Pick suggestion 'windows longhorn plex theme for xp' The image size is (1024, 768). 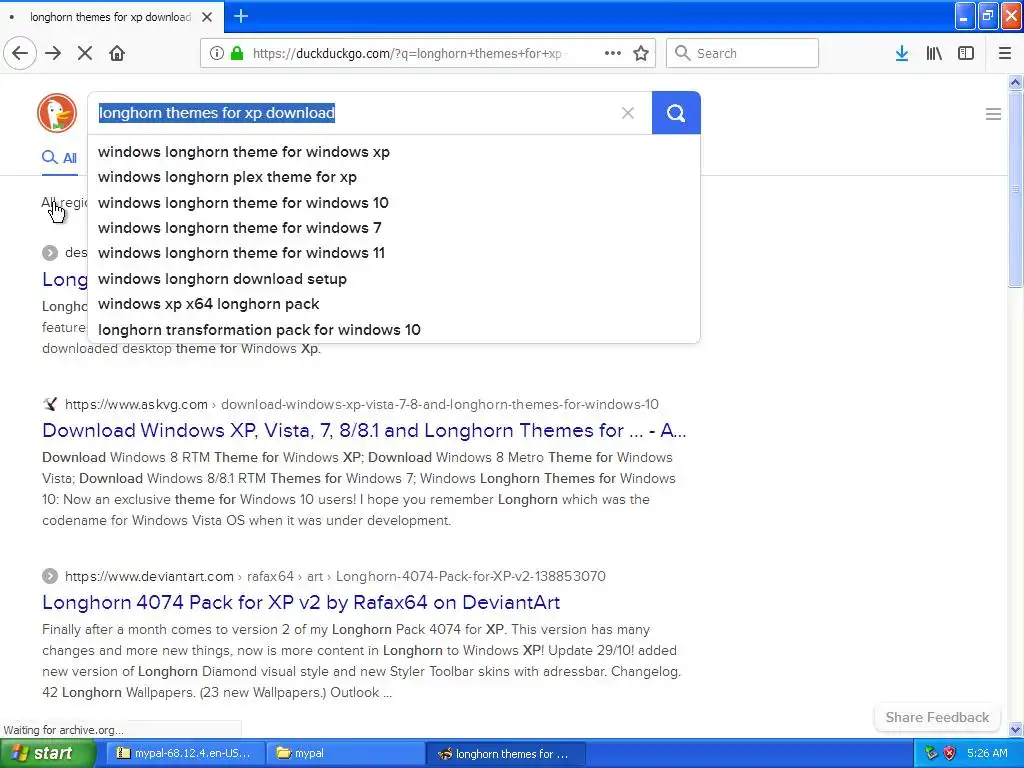(x=394, y=177)
